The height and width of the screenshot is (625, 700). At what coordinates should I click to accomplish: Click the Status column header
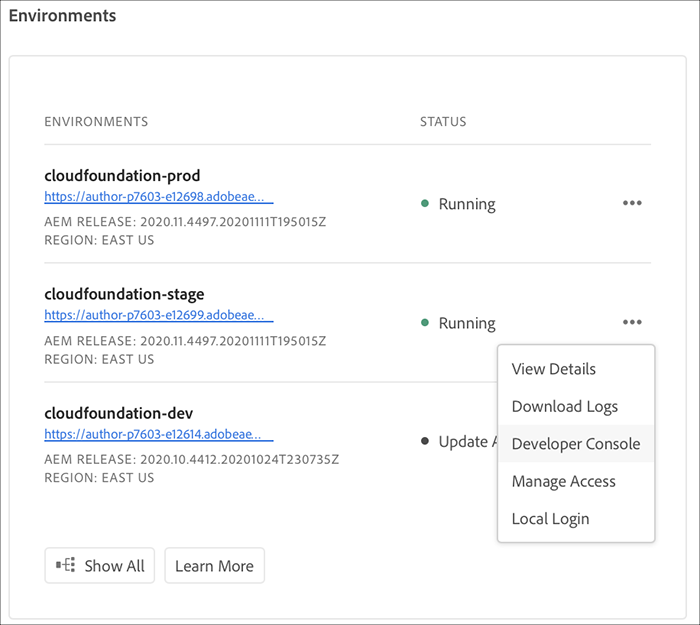(443, 122)
